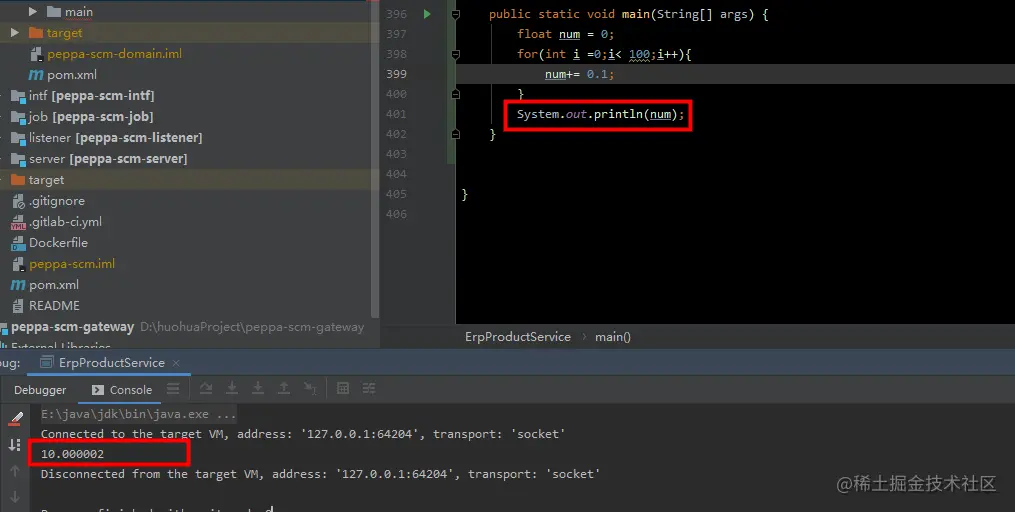Click Maven icon of pom.xml under peppa-scm-domain.iml
The width and height of the screenshot is (1015, 512).
point(36,75)
